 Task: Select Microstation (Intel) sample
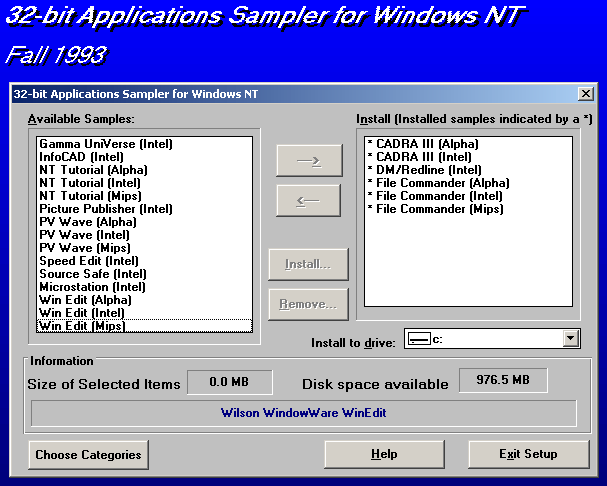[144, 287]
